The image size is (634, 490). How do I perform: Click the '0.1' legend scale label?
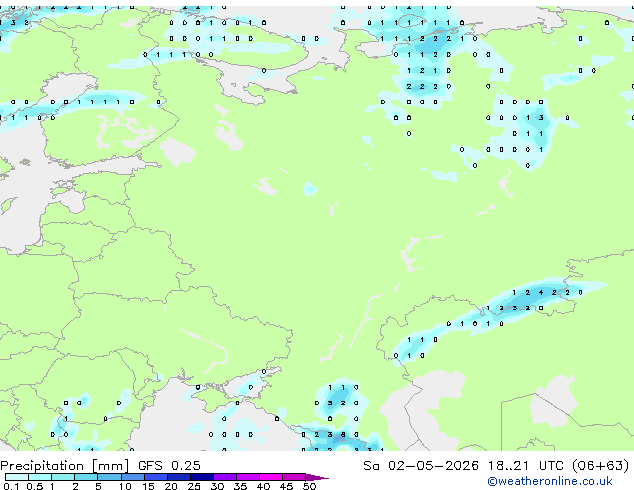[11, 486]
